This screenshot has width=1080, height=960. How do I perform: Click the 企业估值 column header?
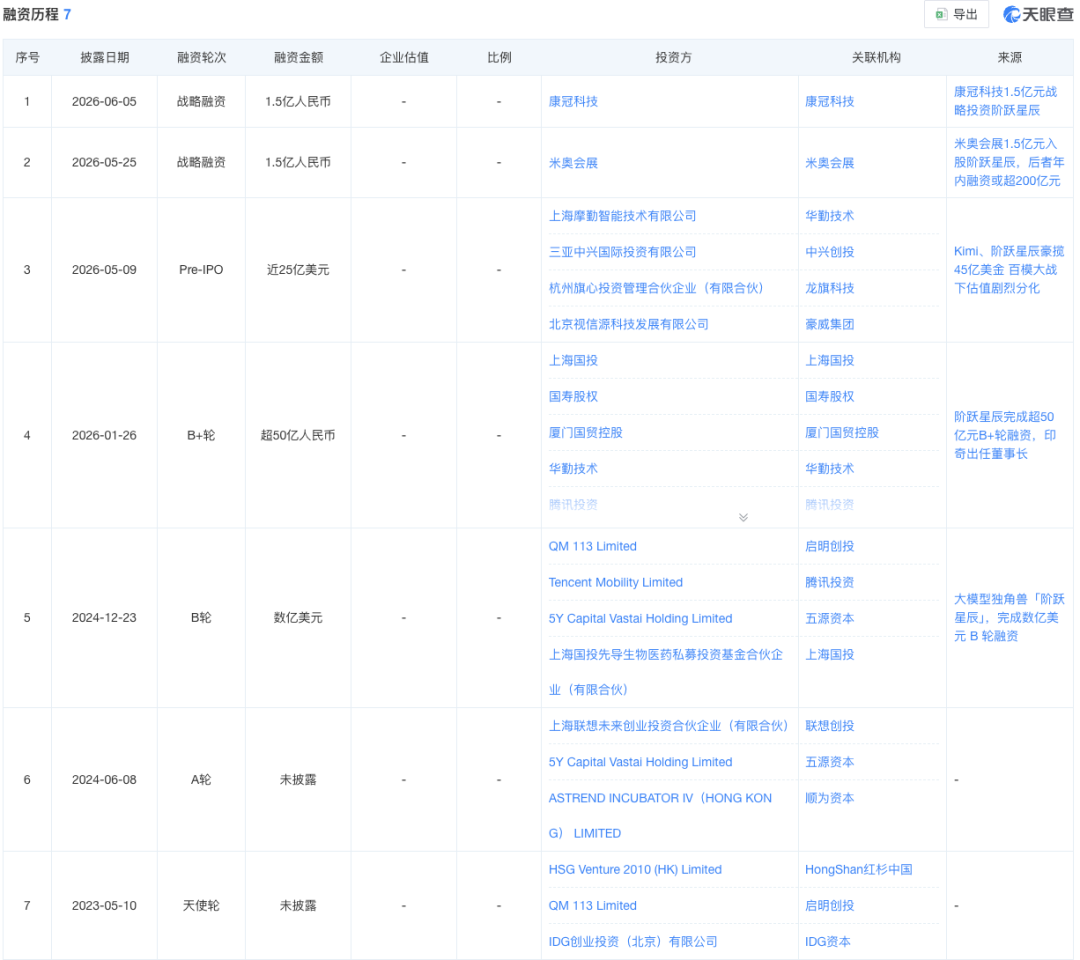(404, 57)
